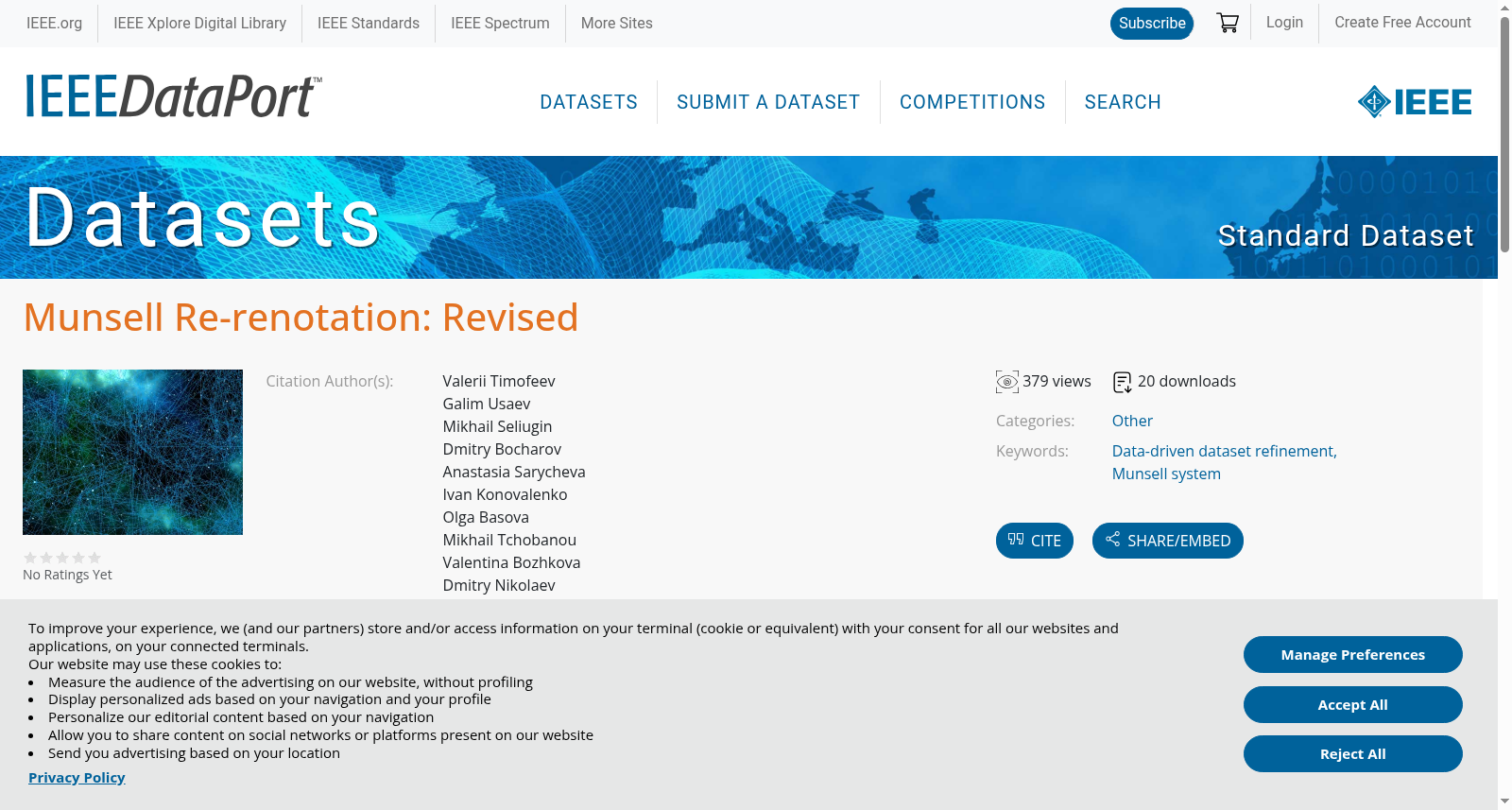The width and height of the screenshot is (1512, 810).
Task: Click the No Ratings Yet text
Action: [67, 575]
